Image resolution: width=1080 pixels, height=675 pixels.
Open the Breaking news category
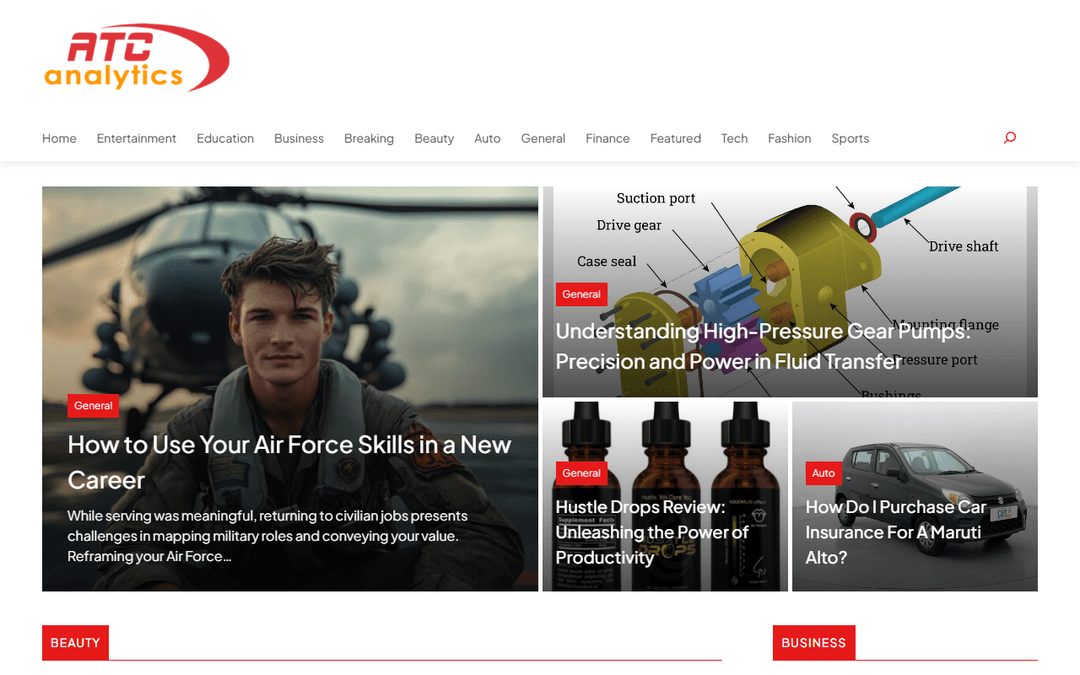click(x=369, y=138)
